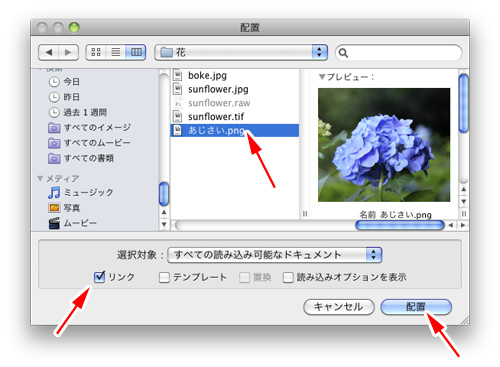The image size is (500, 367).
Task: Select the file あじさい.png
Action: 235,130
